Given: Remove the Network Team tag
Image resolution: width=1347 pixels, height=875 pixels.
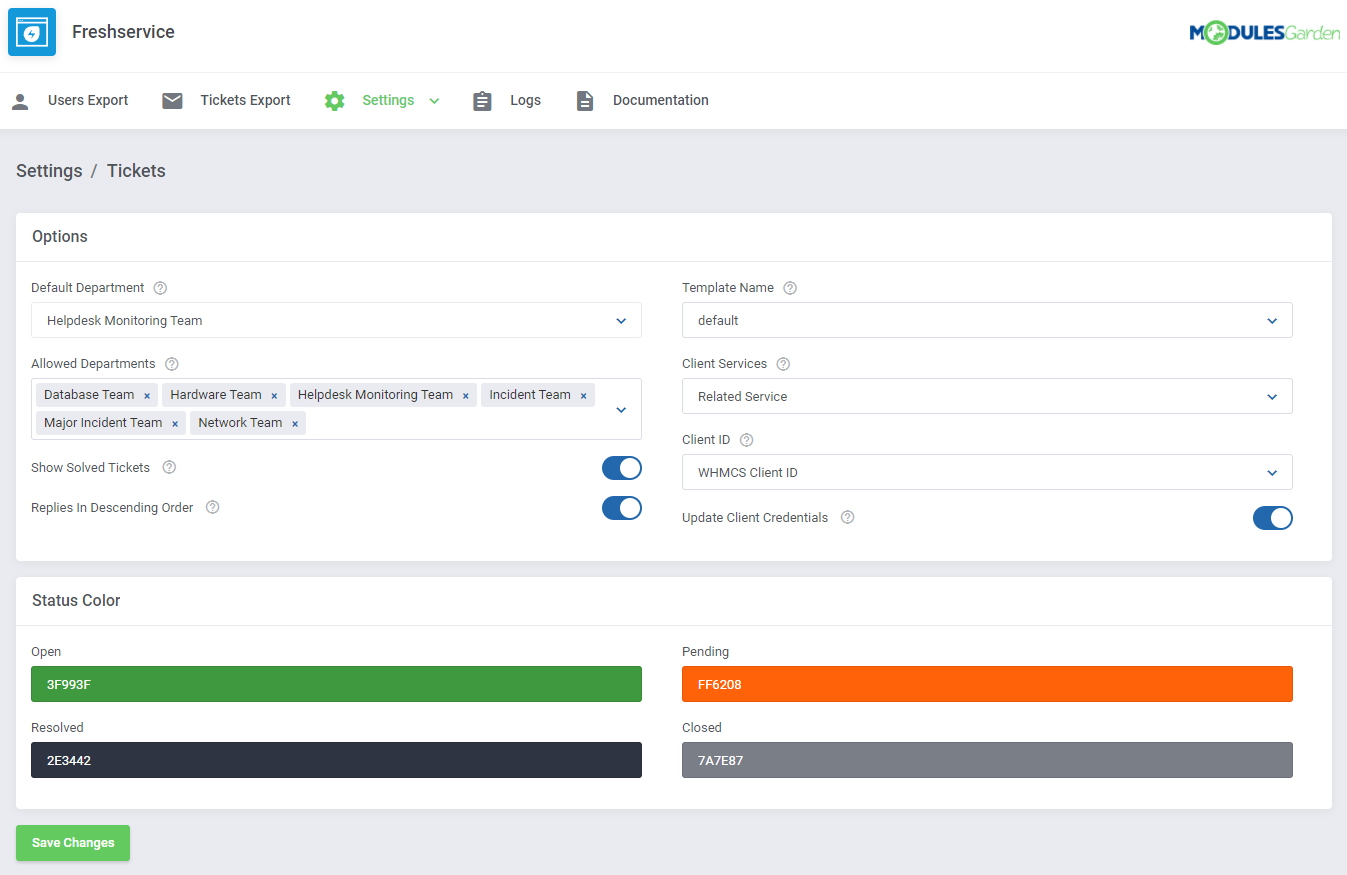Looking at the screenshot, I should (295, 424).
